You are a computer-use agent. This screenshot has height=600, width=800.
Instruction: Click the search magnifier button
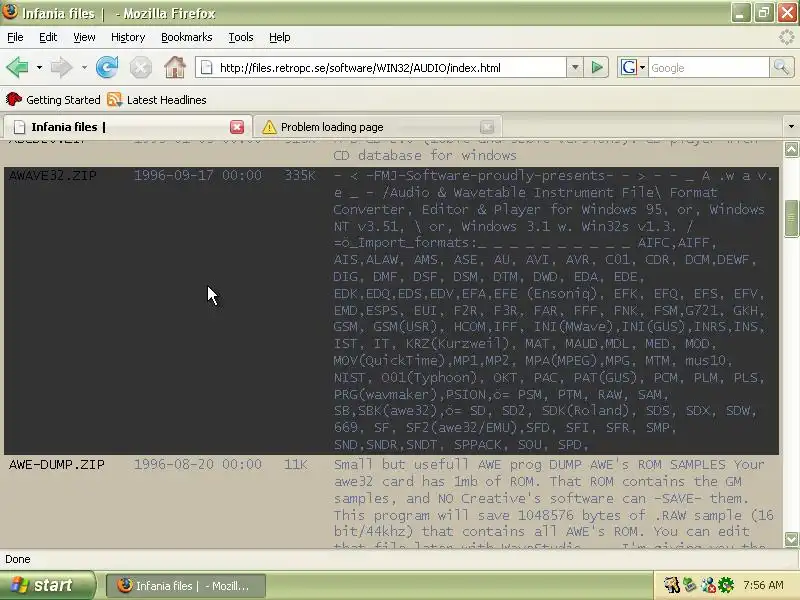[781, 67]
